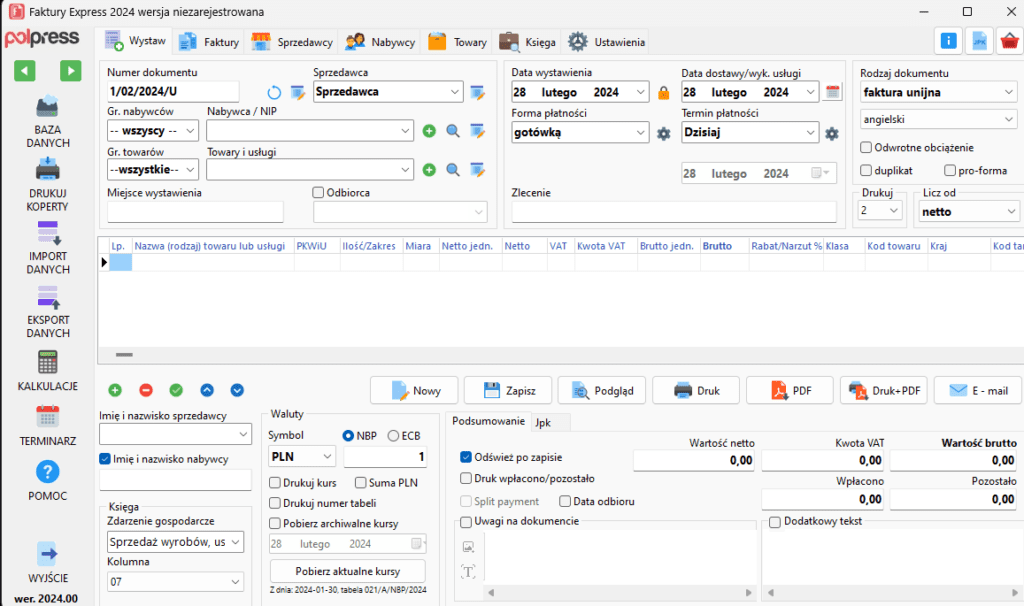Click the Wyjście exit icon
The height and width of the screenshot is (606, 1024).
tap(48, 553)
